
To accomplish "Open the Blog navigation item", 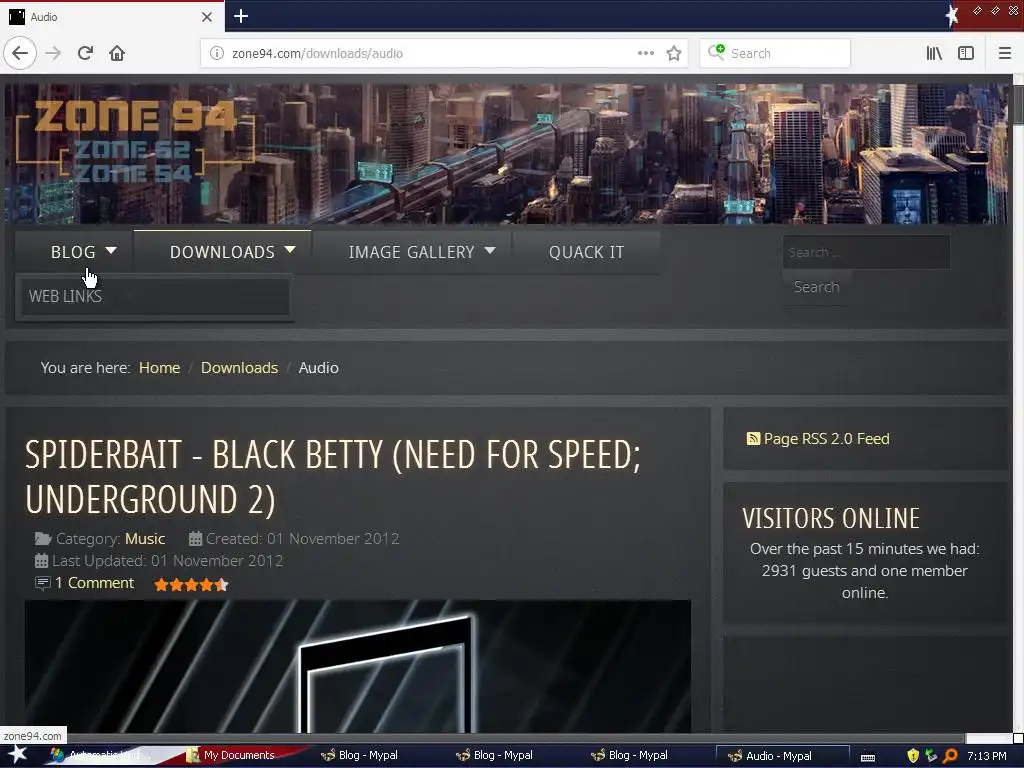I will 73,252.
